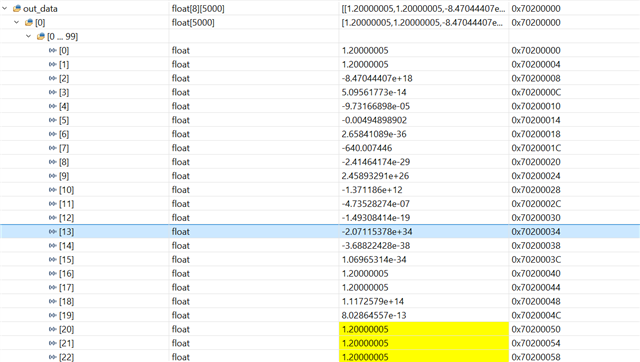Screen dimensions: 640x362
Task: Click variable icon of element [17]
Action: pos(52,287)
